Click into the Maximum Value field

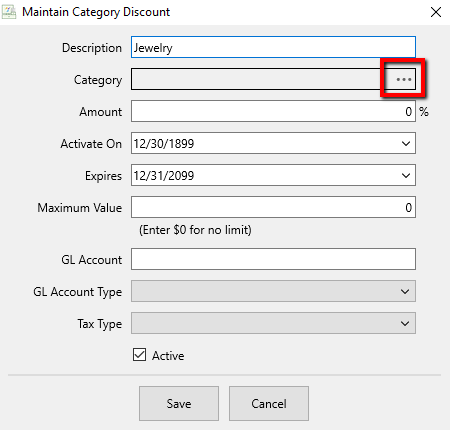click(x=273, y=207)
